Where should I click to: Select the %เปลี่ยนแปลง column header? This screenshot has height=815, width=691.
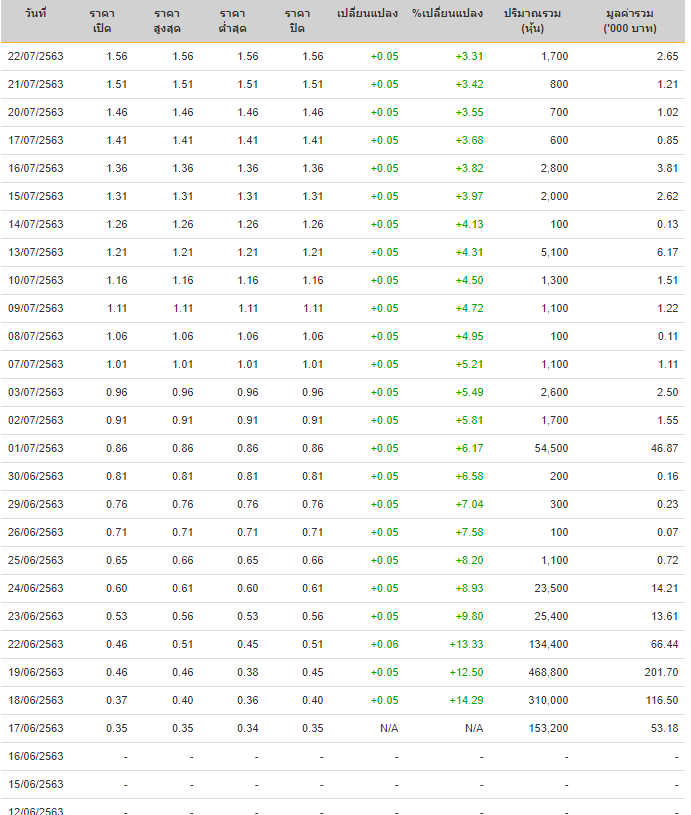pos(447,13)
